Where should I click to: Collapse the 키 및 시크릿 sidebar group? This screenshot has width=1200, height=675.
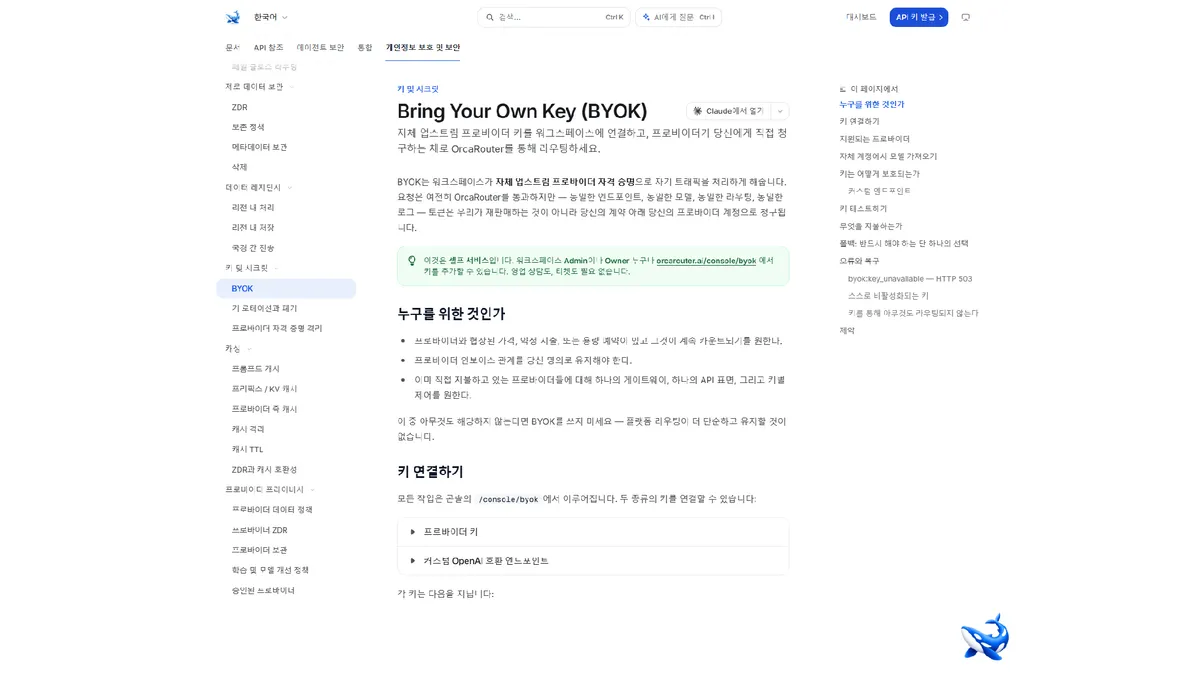click(x=252, y=268)
